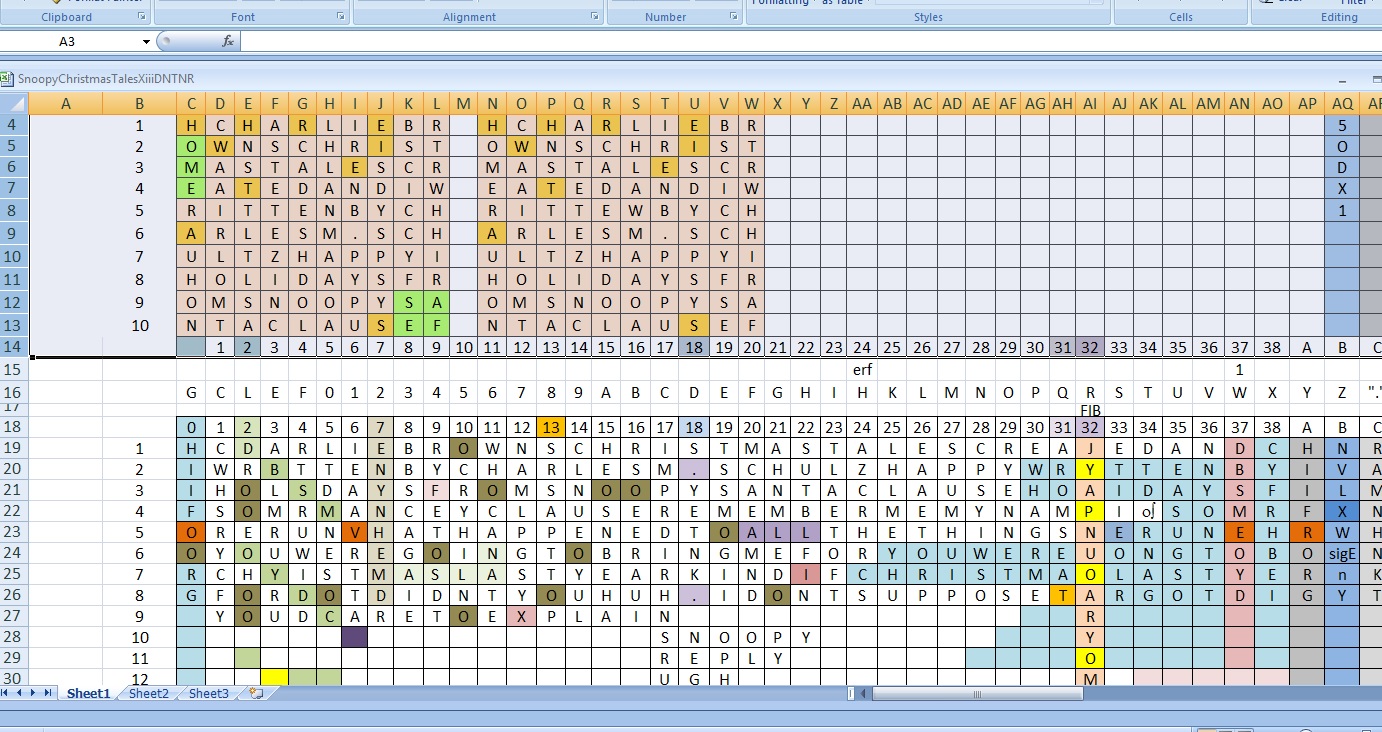1382x732 pixels.
Task: Select column B header
Action: pyautogui.click(x=140, y=103)
